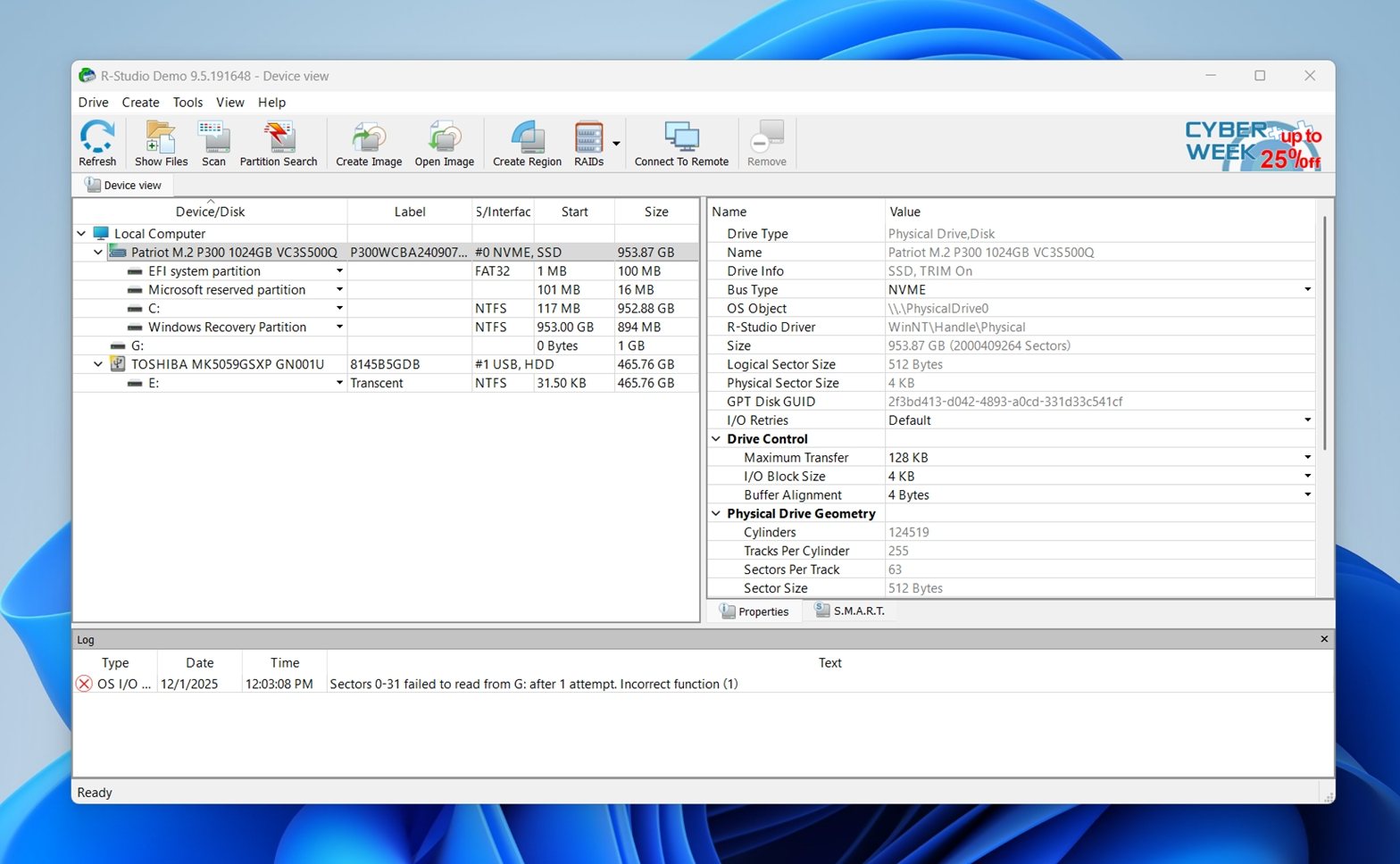
Task: Select the Properties tab
Action: pyautogui.click(x=754, y=611)
